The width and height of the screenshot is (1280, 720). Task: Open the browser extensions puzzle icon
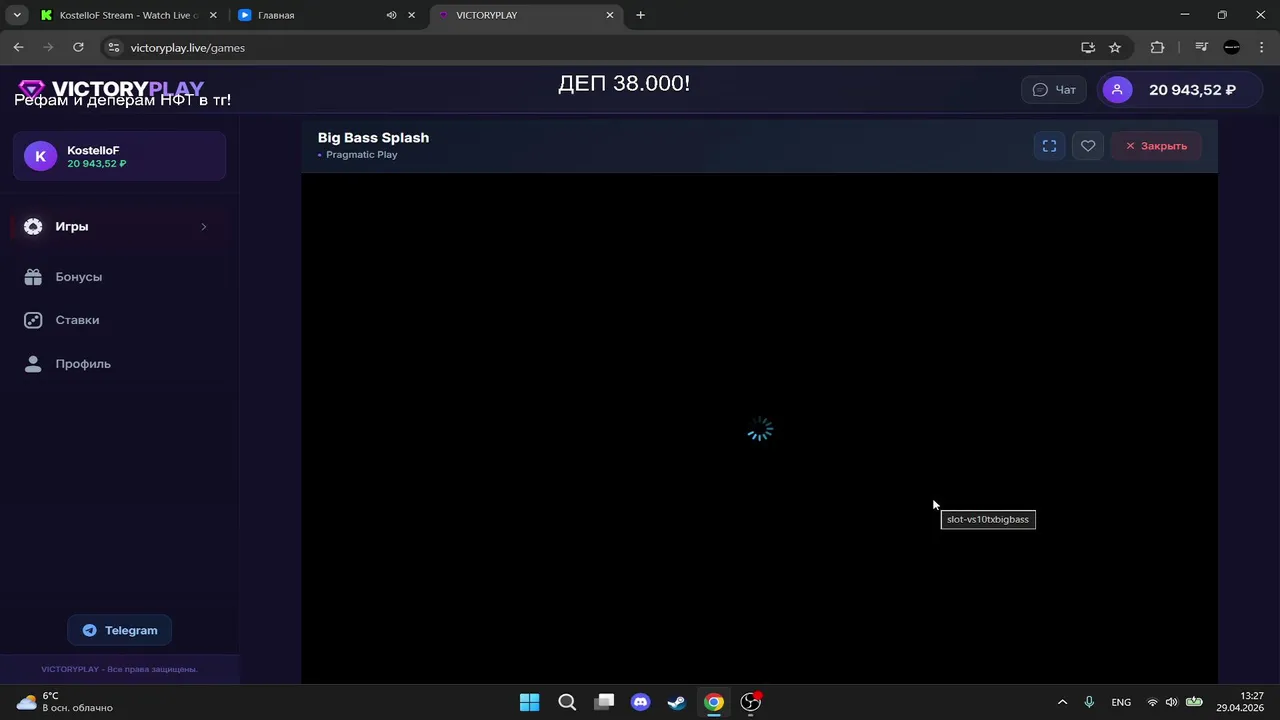point(1157,47)
